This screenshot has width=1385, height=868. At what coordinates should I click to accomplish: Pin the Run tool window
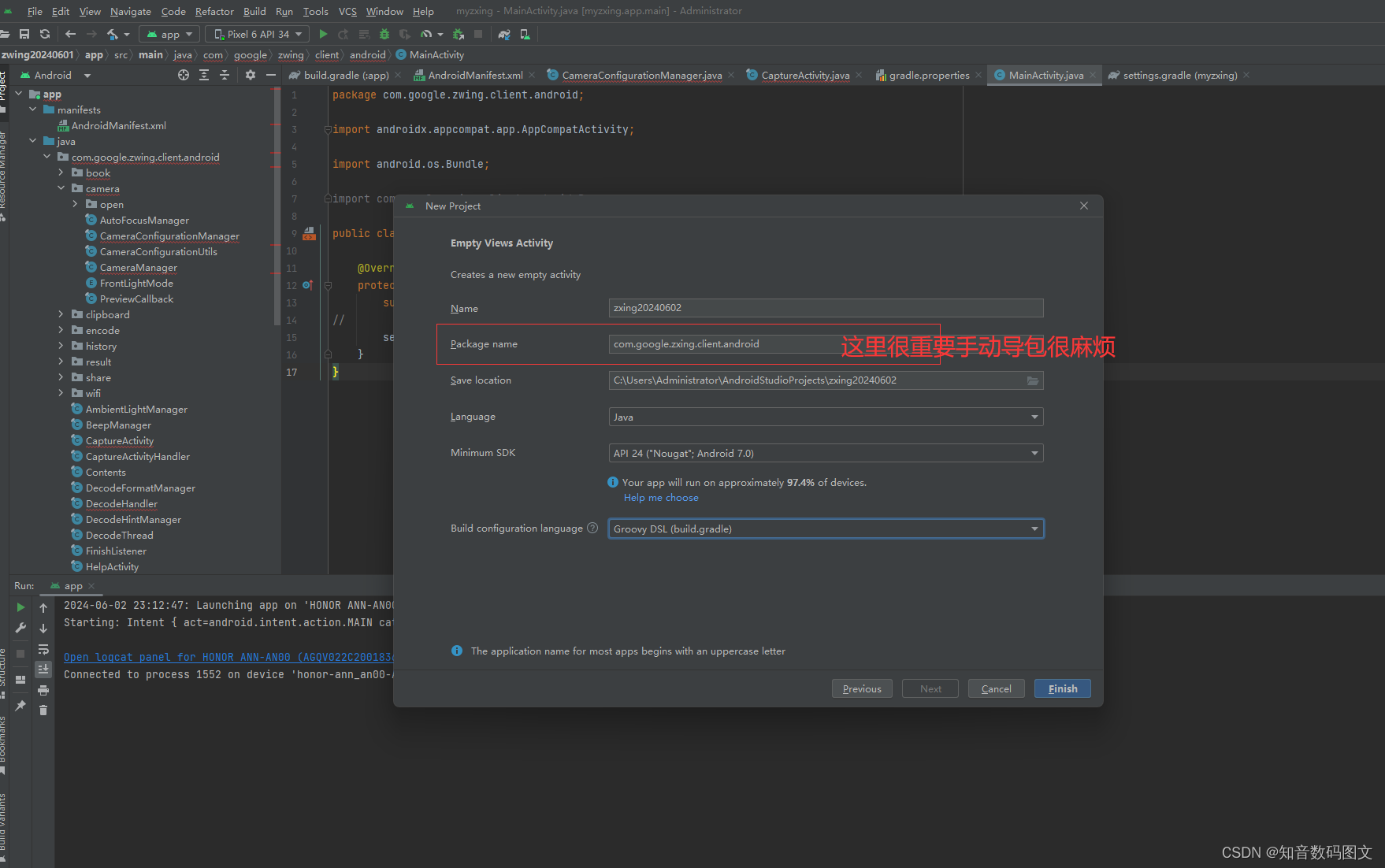pyautogui.click(x=20, y=704)
